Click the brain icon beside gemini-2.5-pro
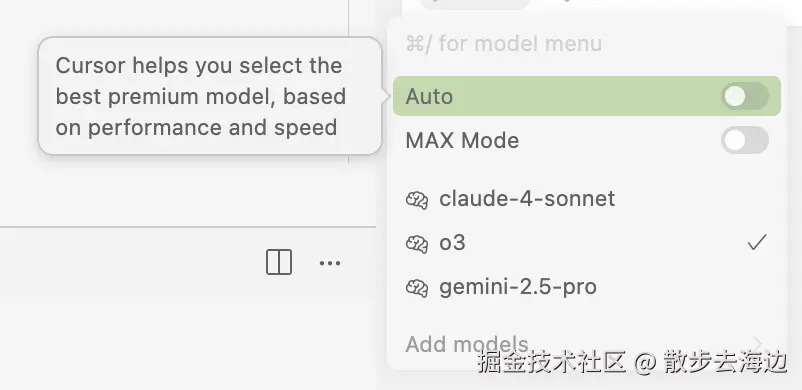This screenshot has height=390, width=802. (417, 288)
